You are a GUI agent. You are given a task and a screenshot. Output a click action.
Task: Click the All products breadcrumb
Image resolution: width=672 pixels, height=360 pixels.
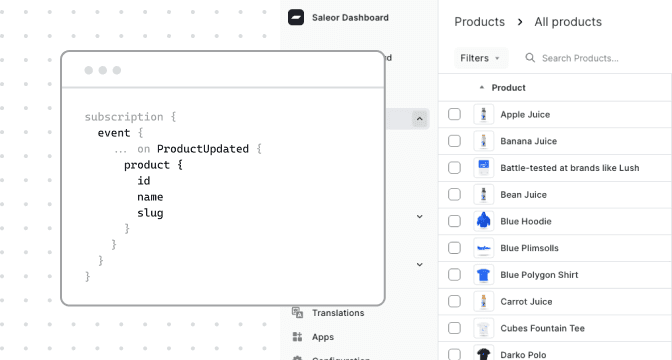point(568,22)
